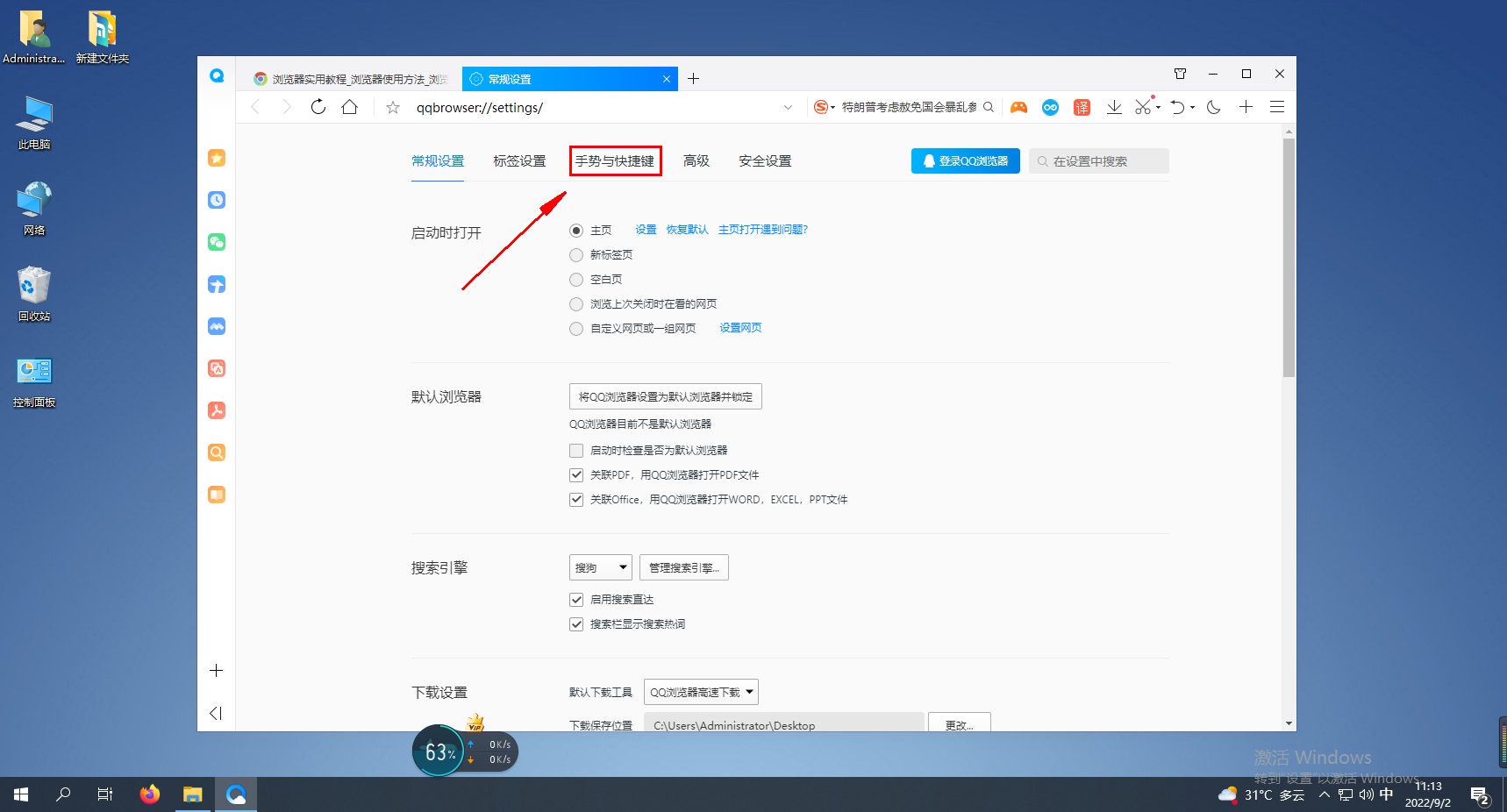Switch to 浏览器实用教程 browser tab

pyautogui.click(x=351, y=79)
